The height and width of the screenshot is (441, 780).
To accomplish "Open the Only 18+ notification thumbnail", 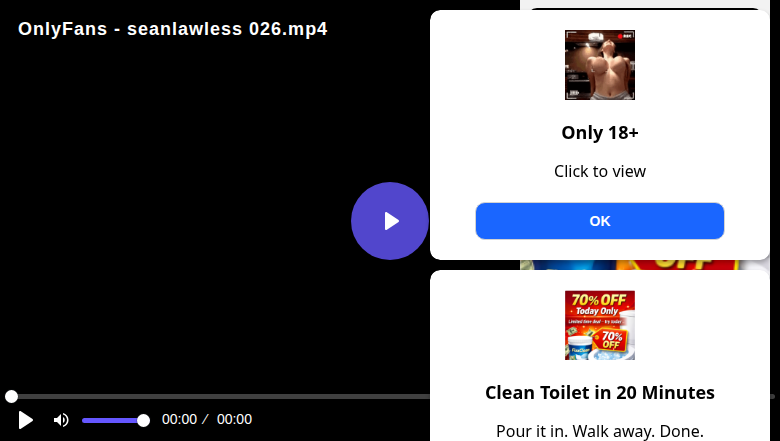I will pyautogui.click(x=599, y=65).
